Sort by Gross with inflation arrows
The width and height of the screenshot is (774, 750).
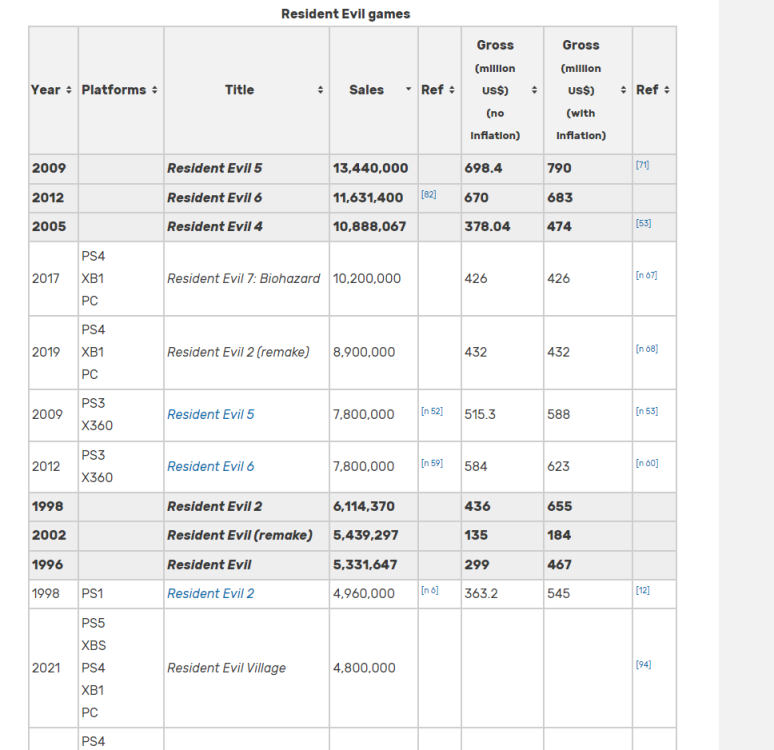[623, 90]
